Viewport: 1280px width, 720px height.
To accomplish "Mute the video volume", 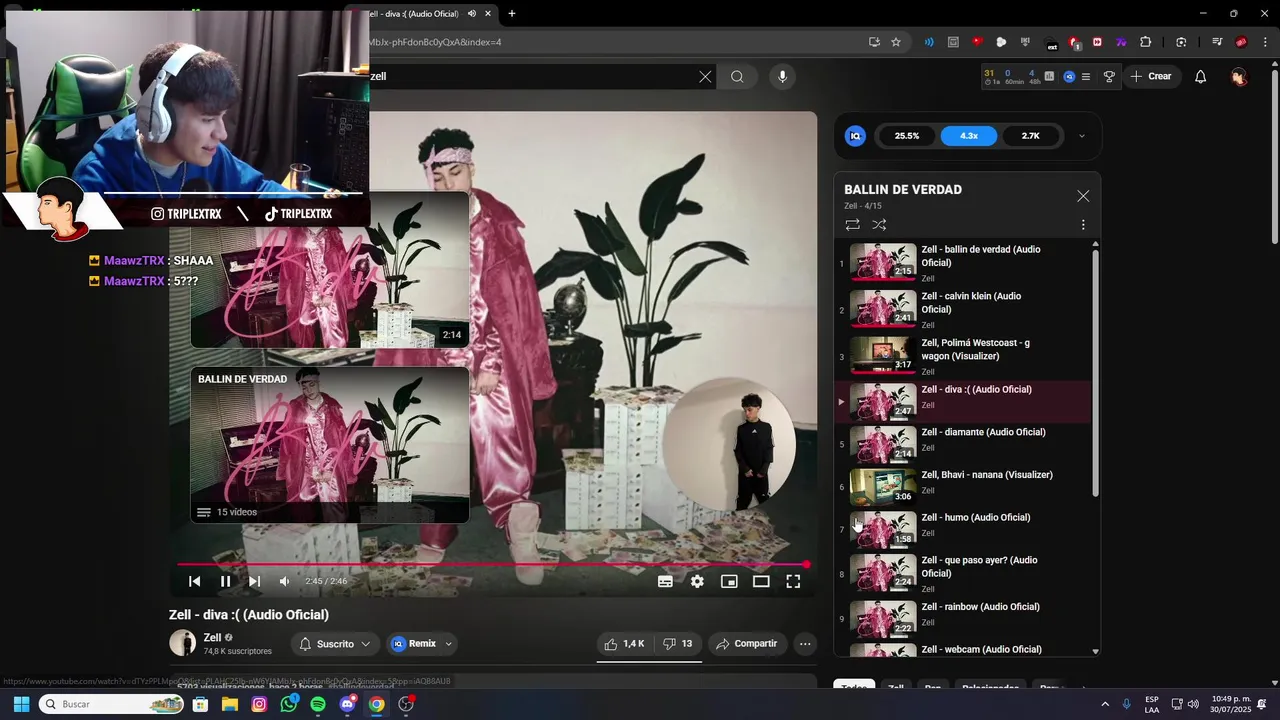I will 284,581.
